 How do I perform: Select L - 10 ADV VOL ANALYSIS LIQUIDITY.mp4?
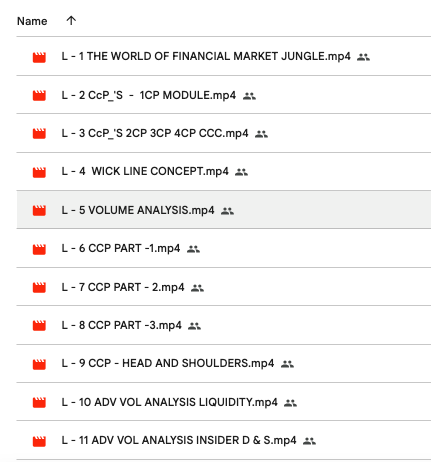[x=224, y=402]
